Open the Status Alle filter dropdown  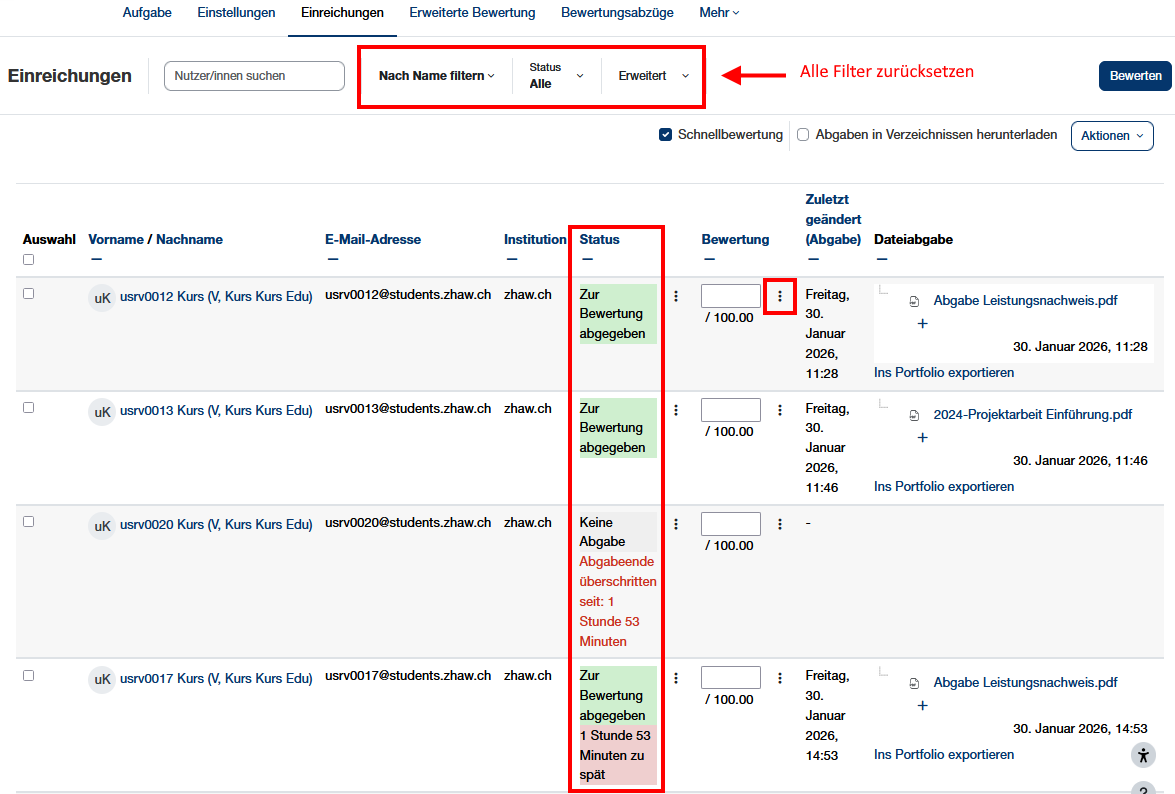point(556,76)
